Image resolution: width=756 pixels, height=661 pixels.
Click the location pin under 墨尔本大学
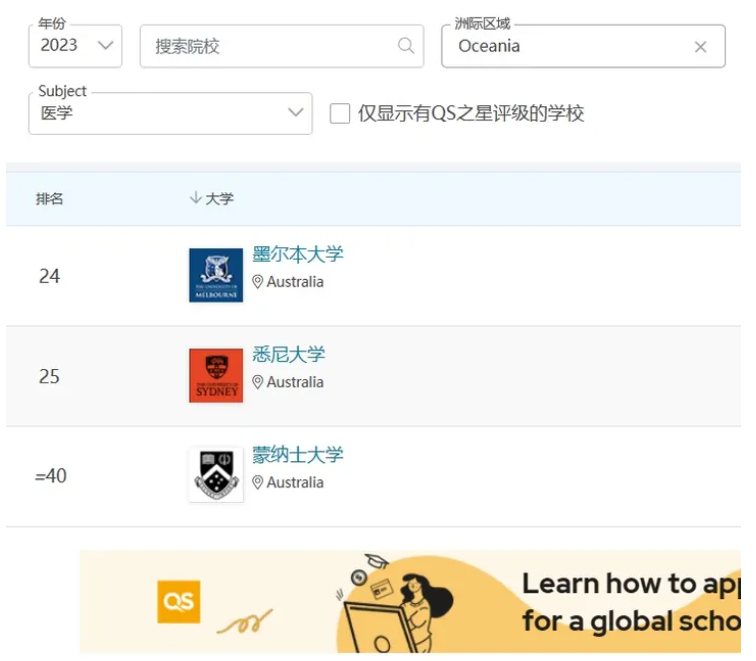click(x=258, y=283)
